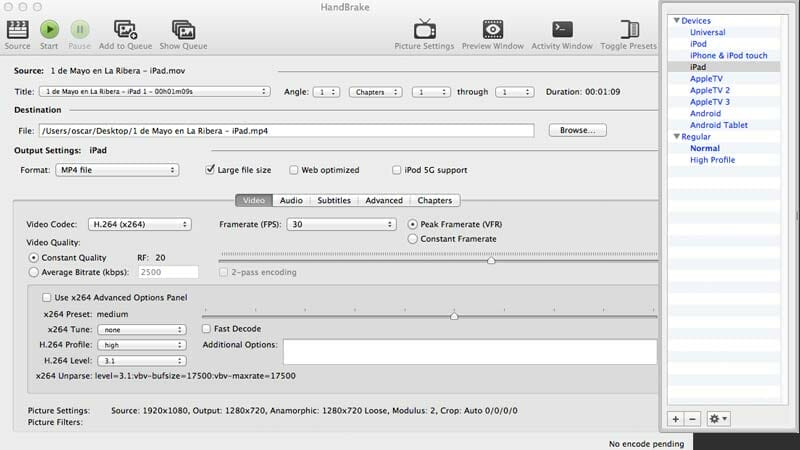The width and height of the screenshot is (800, 450).
Task: Click the Source clapperboard icon
Action: coord(17,30)
